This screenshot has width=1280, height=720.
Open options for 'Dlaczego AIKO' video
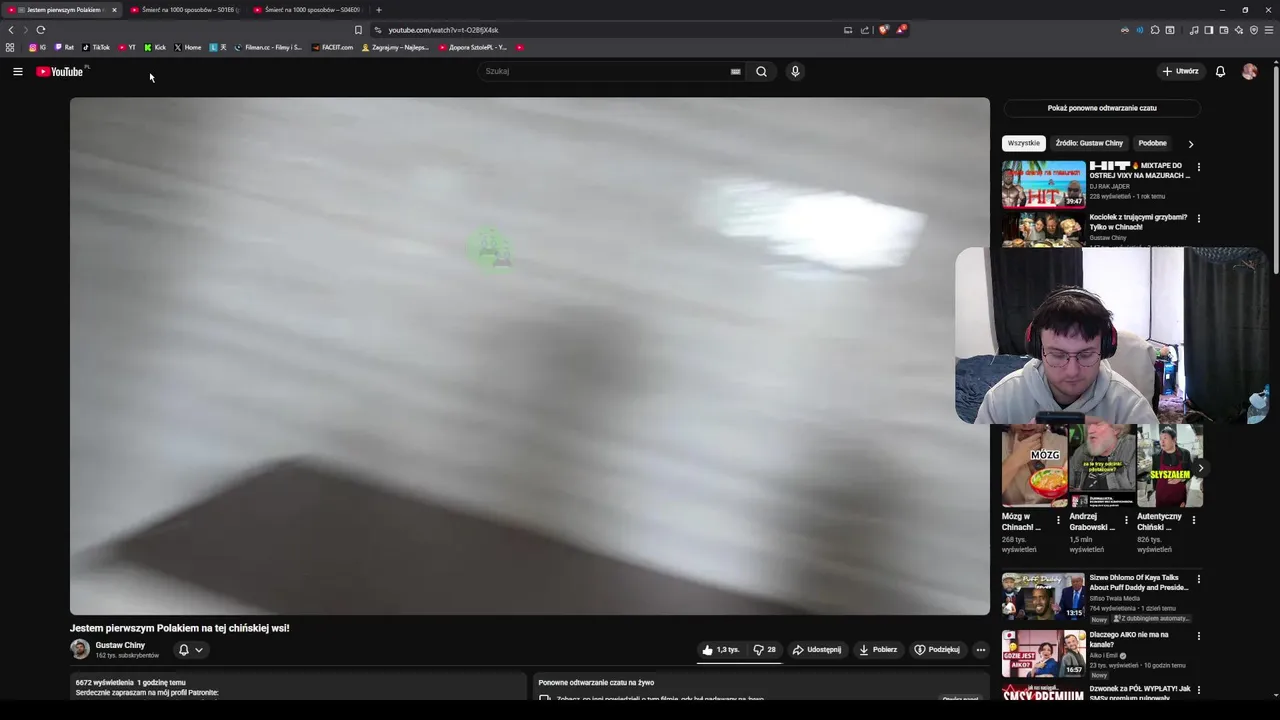[x=1198, y=636]
